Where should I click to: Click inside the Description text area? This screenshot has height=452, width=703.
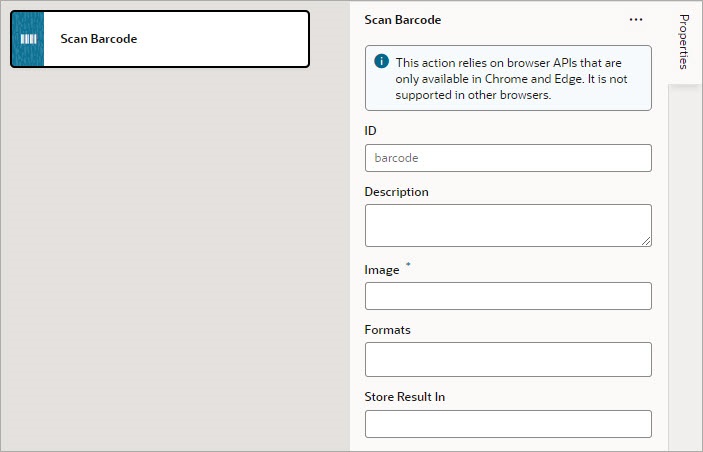pyautogui.click(x=506, y=224)
